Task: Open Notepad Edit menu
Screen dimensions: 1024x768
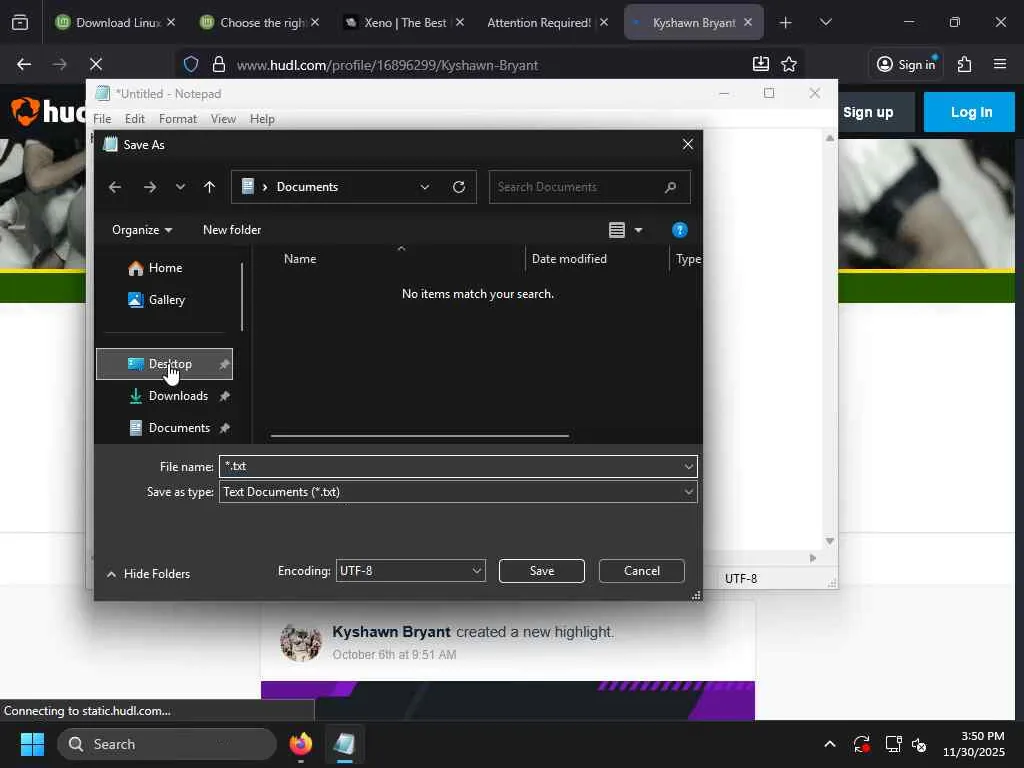Action: pos(135,119)
